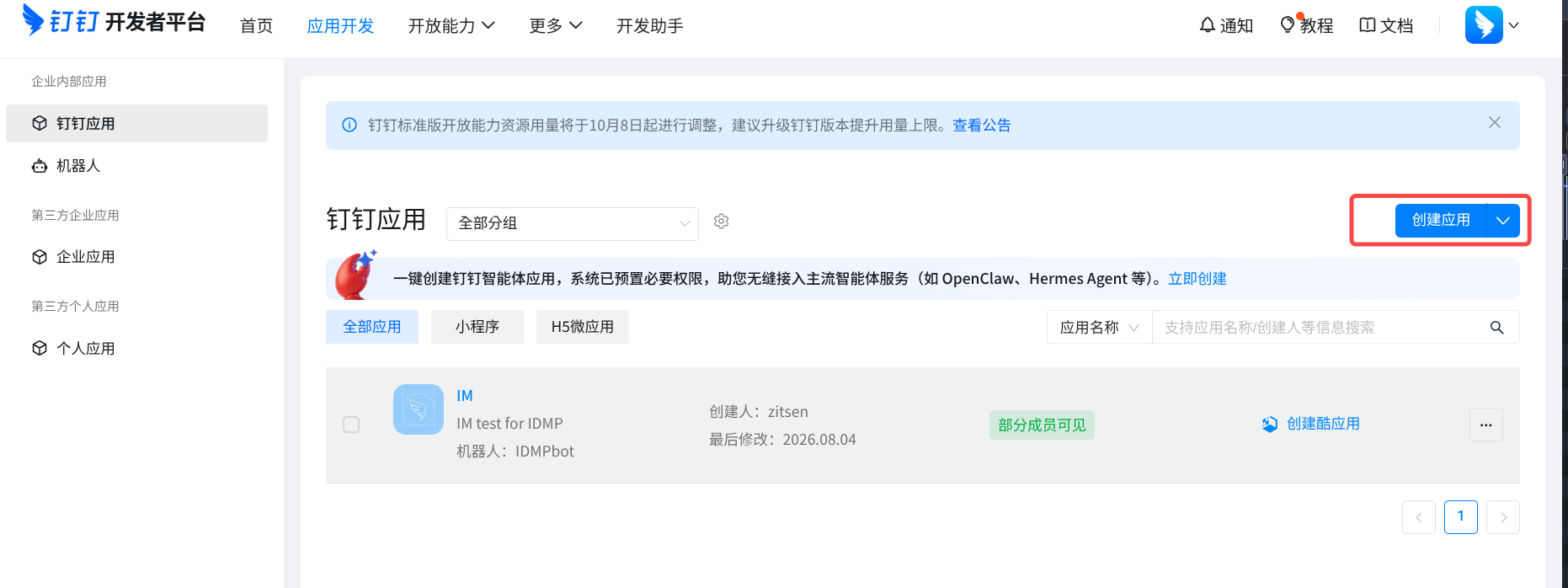Click the info icon in announcement banner
Viewport: 1568px width, 588px height.
point(349,125)
